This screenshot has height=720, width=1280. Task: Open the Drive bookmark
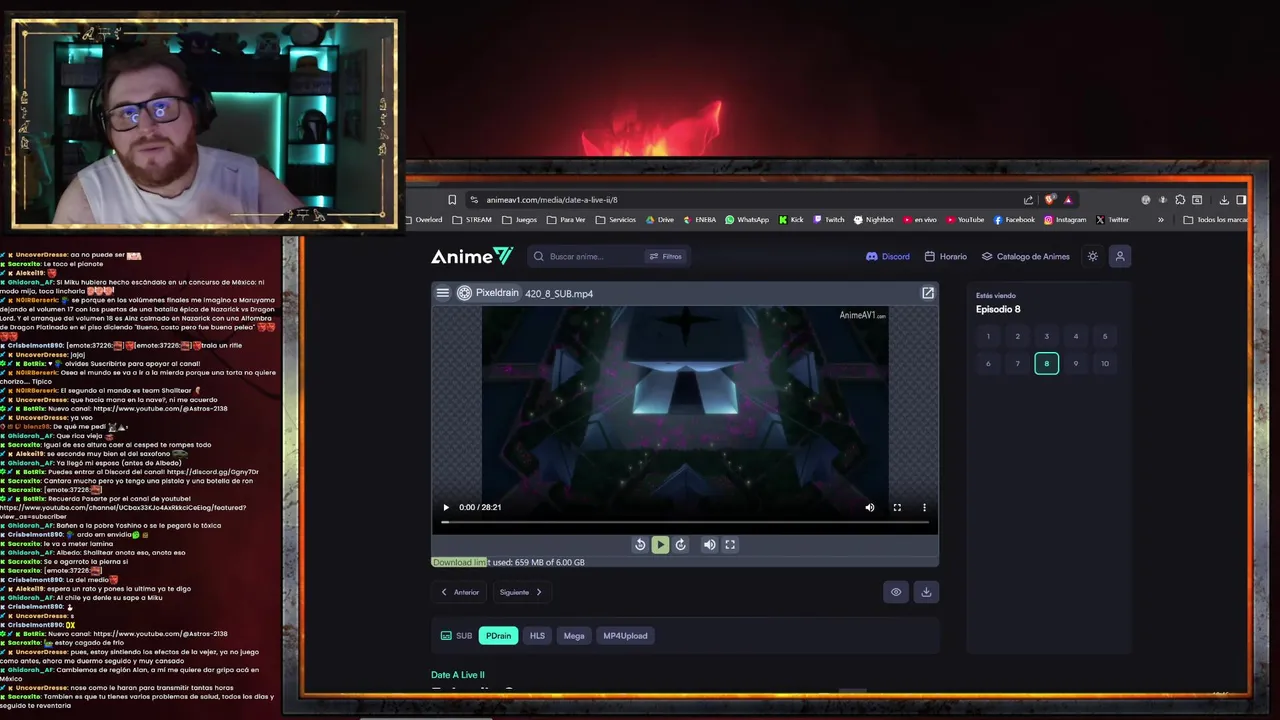click(x=660, y=220)
